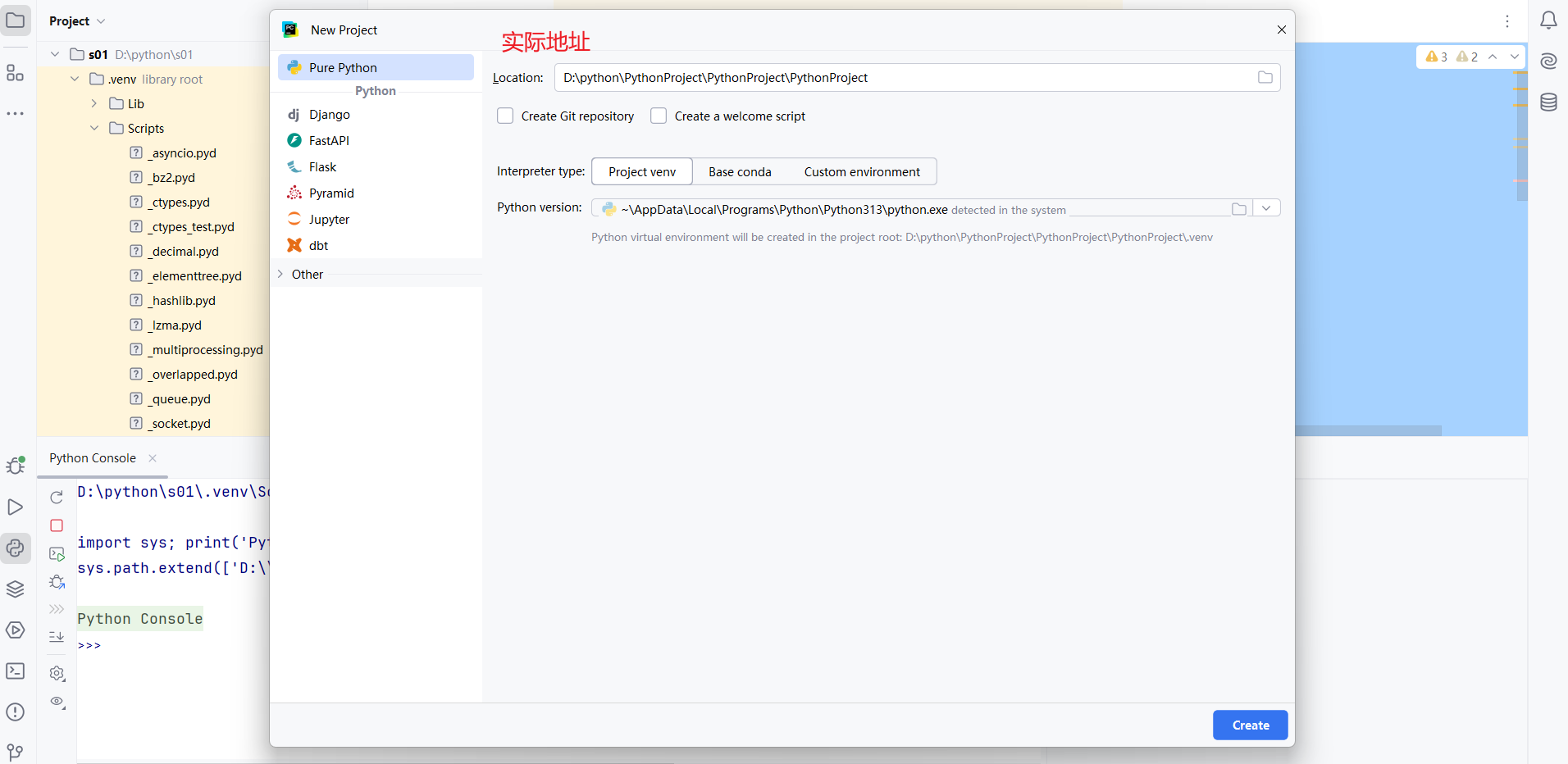Browse for project location folder icon
1568x764 pixels.
[x=1265, y=77]
